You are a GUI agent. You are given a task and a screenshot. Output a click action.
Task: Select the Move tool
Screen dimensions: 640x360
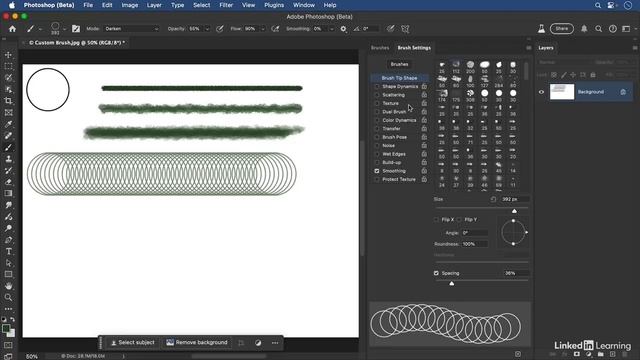8,55
